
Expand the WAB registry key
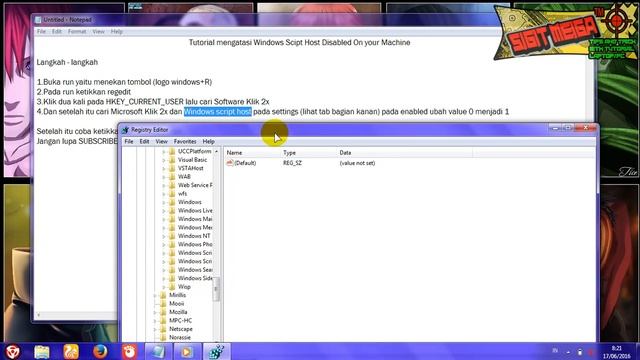click(x=164, y=177)
